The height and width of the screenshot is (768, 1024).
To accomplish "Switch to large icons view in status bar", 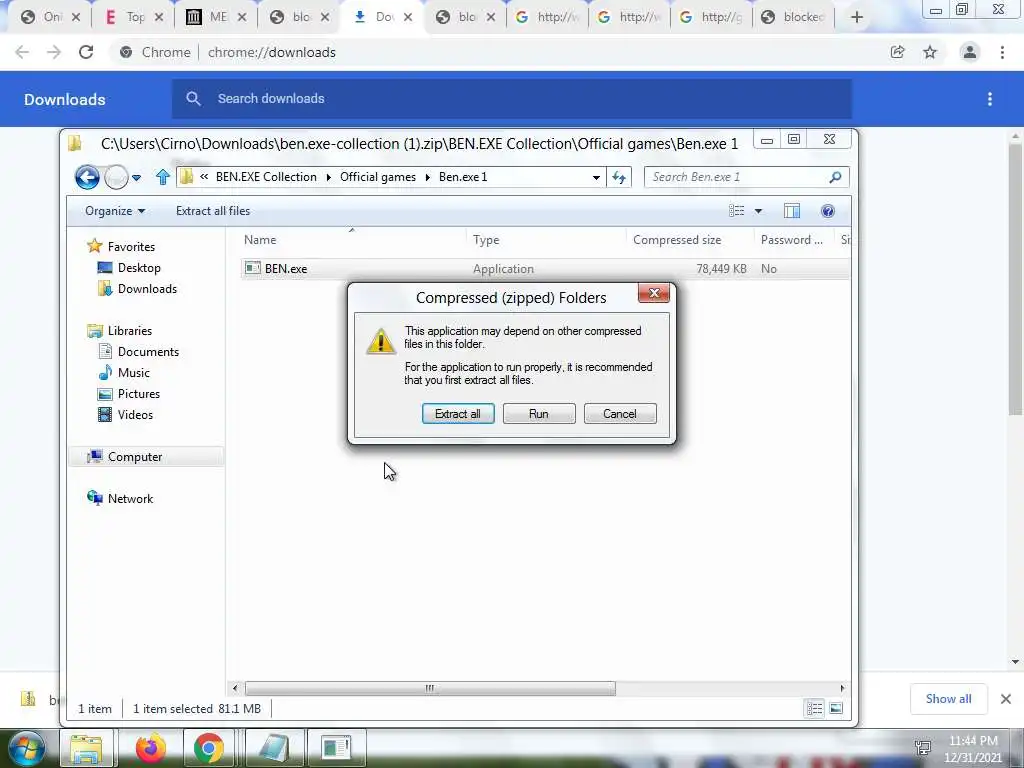I will (x=836, y=709).
